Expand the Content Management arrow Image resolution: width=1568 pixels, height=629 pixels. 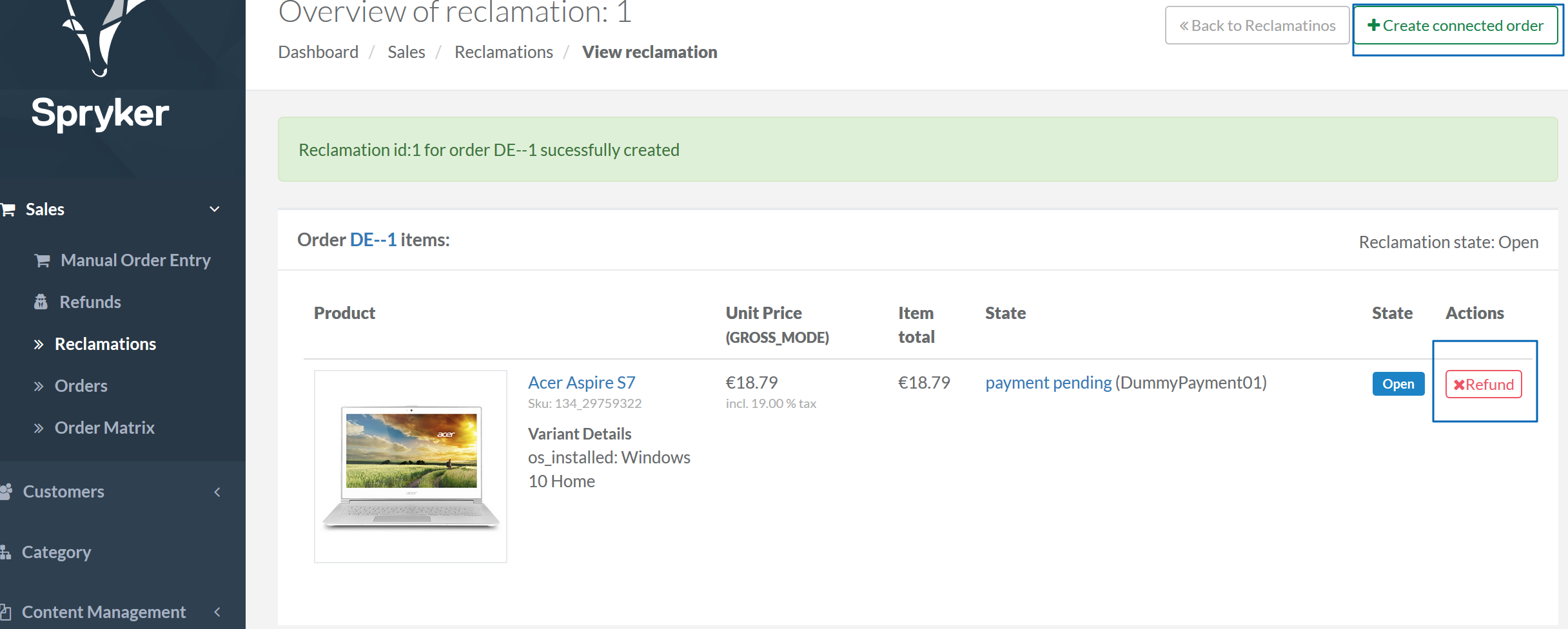click(217, 612)
